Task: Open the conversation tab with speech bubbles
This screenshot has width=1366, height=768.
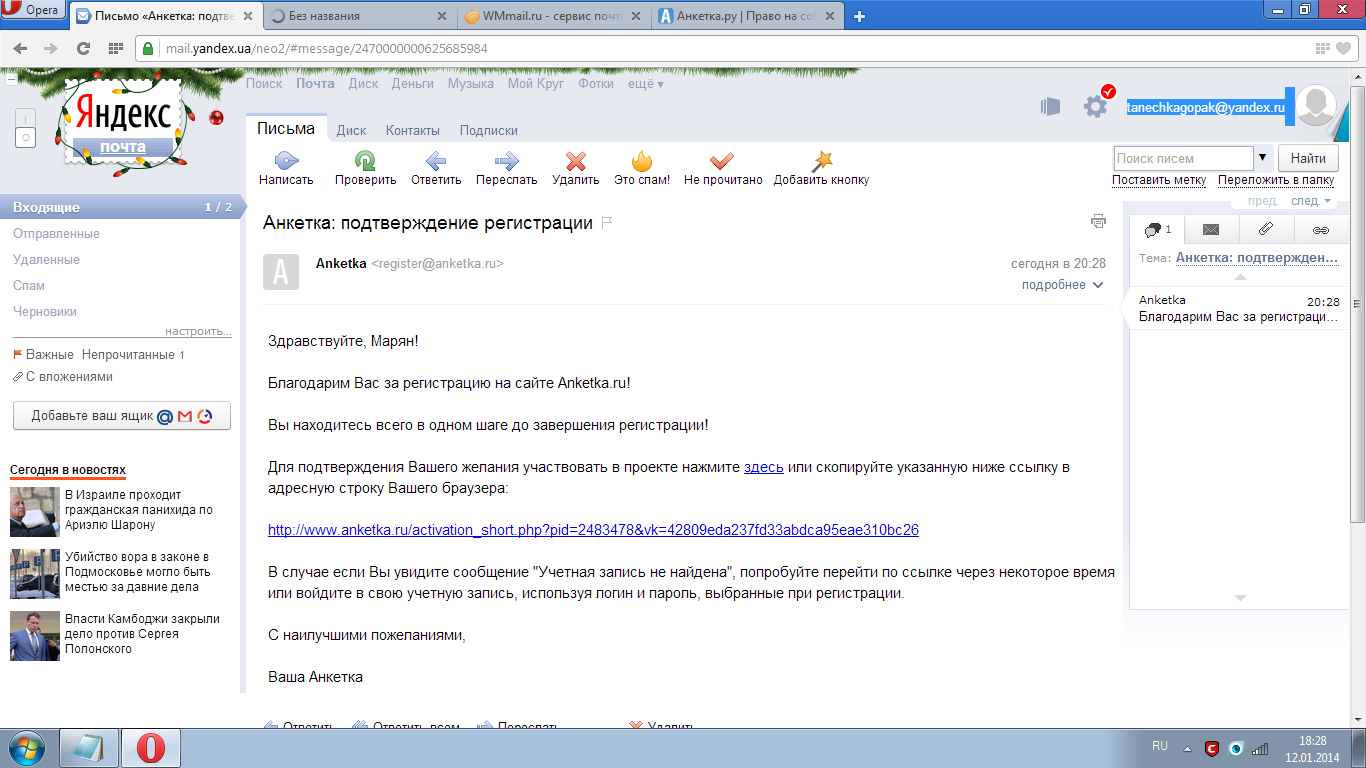Action: point(1158,230)
